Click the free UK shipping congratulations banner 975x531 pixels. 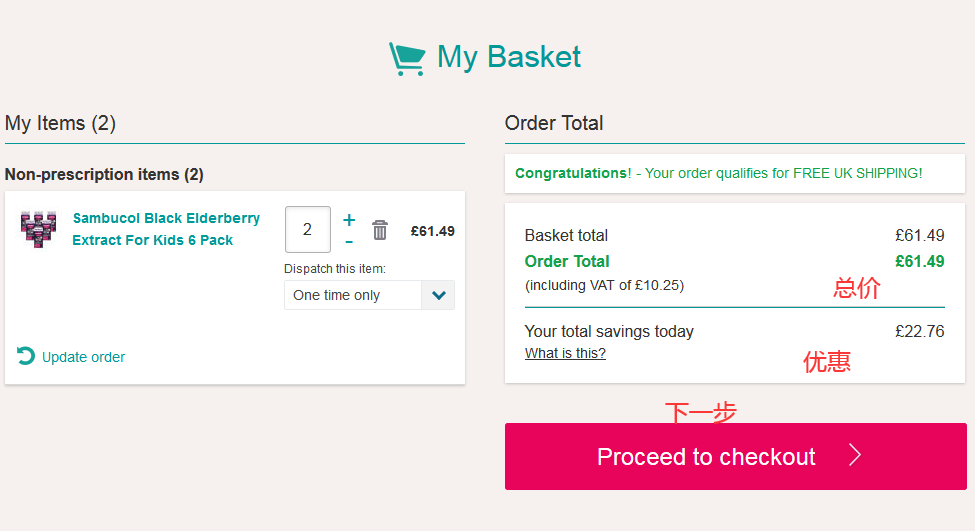tap(718, 173)
